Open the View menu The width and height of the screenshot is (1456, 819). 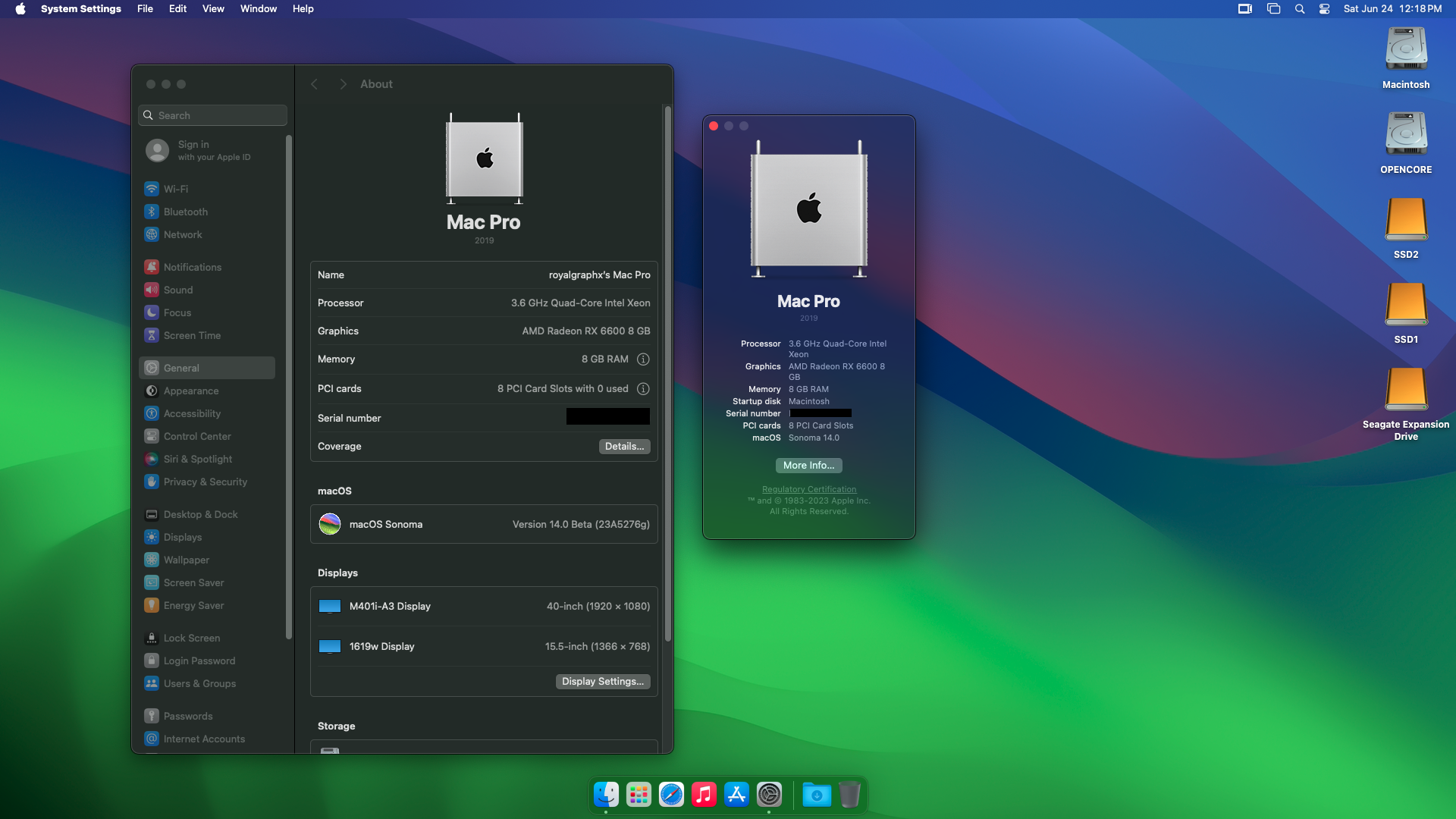[x=213, y=9]
